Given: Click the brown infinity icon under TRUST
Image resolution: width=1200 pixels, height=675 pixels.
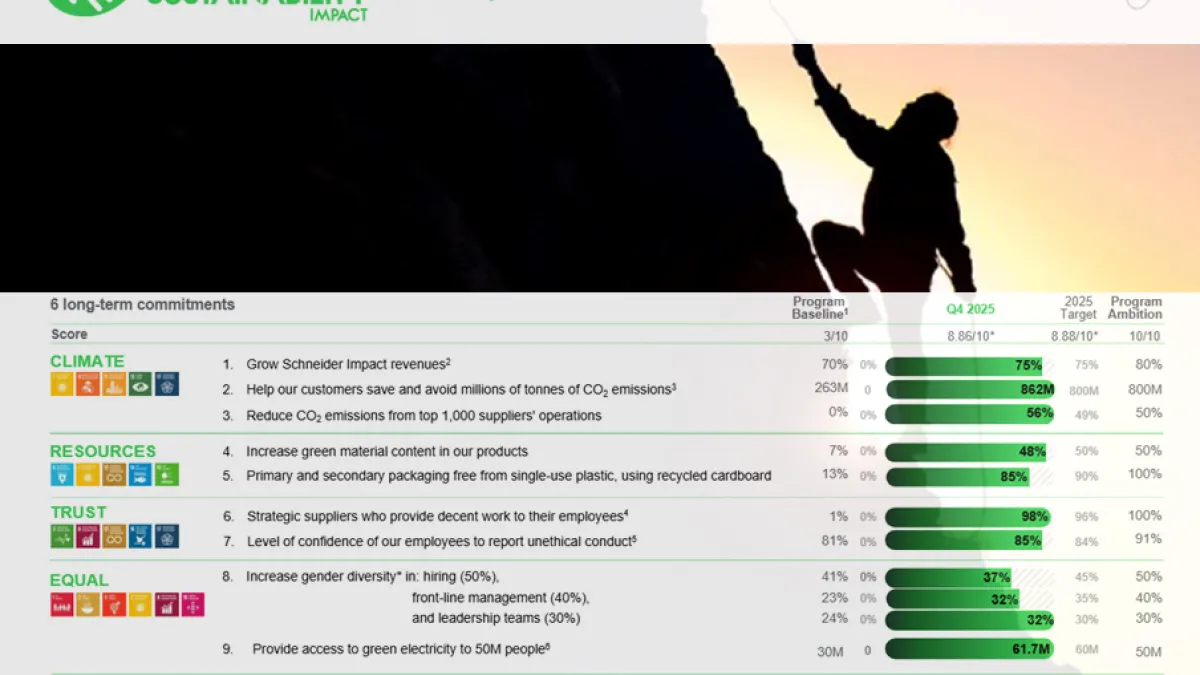Looking at the screenshot, I should click(x=114, y=536).
